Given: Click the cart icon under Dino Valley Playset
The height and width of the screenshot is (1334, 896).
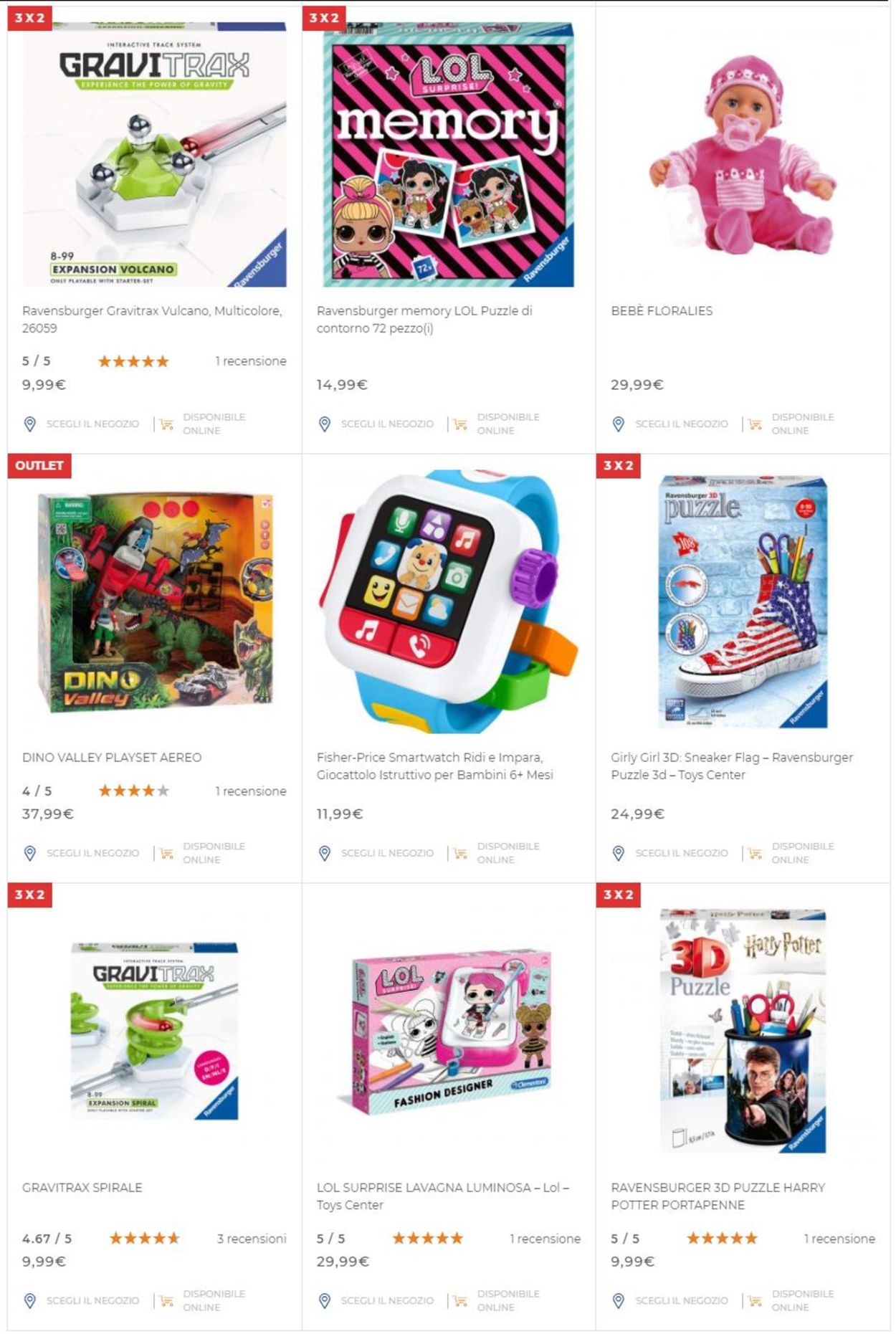Looking at the screenshot, I should (x=166, y=853).
